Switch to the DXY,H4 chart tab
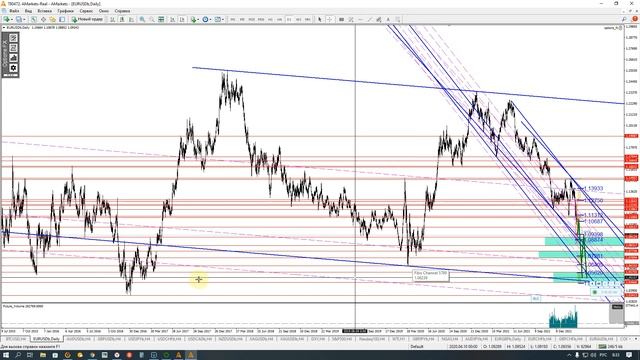The width and height of the screenshot is (640, 360). coord(318,339)
